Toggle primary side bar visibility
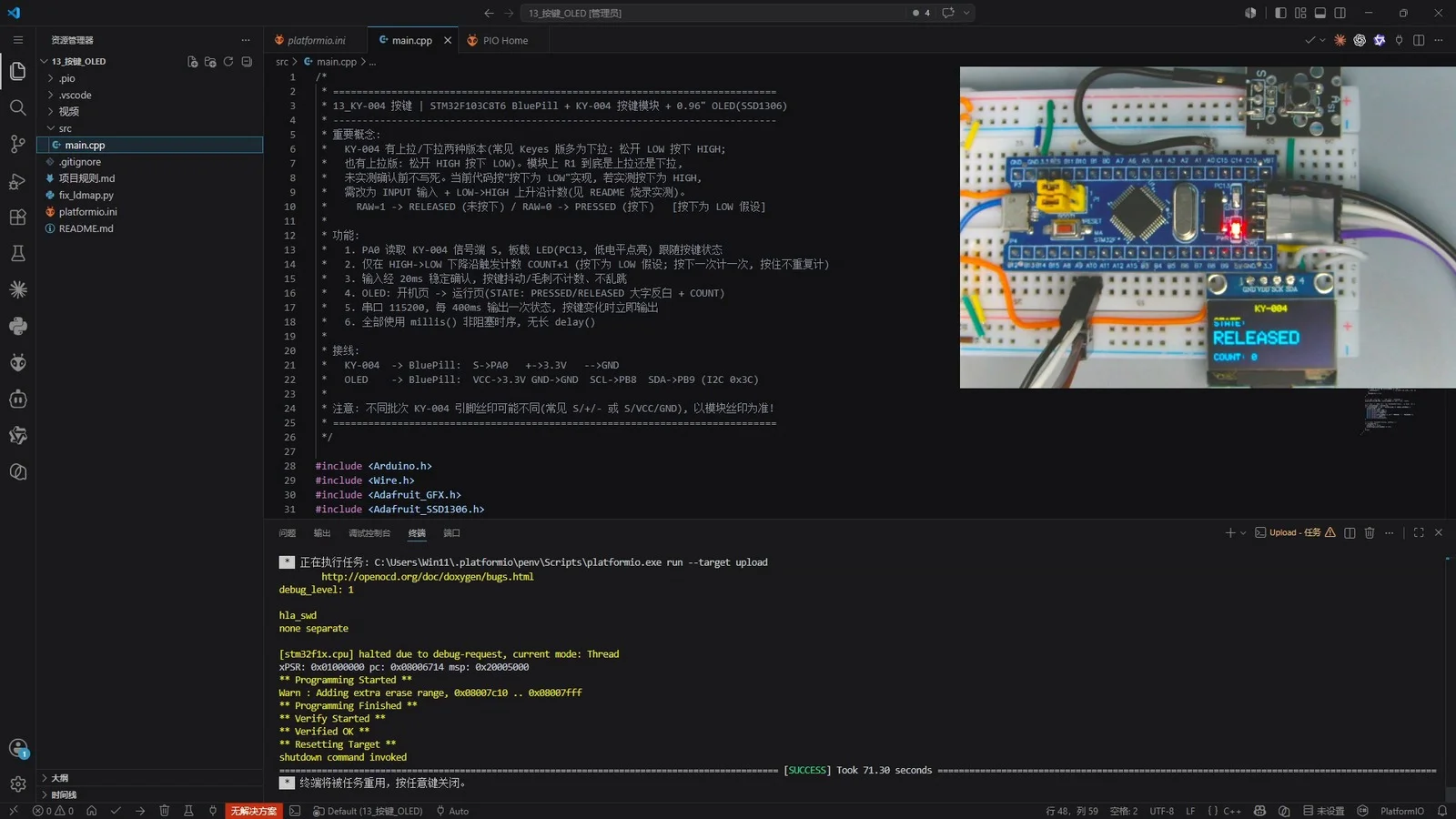The image size is (1456, 819). click(x=1280, y=13)
